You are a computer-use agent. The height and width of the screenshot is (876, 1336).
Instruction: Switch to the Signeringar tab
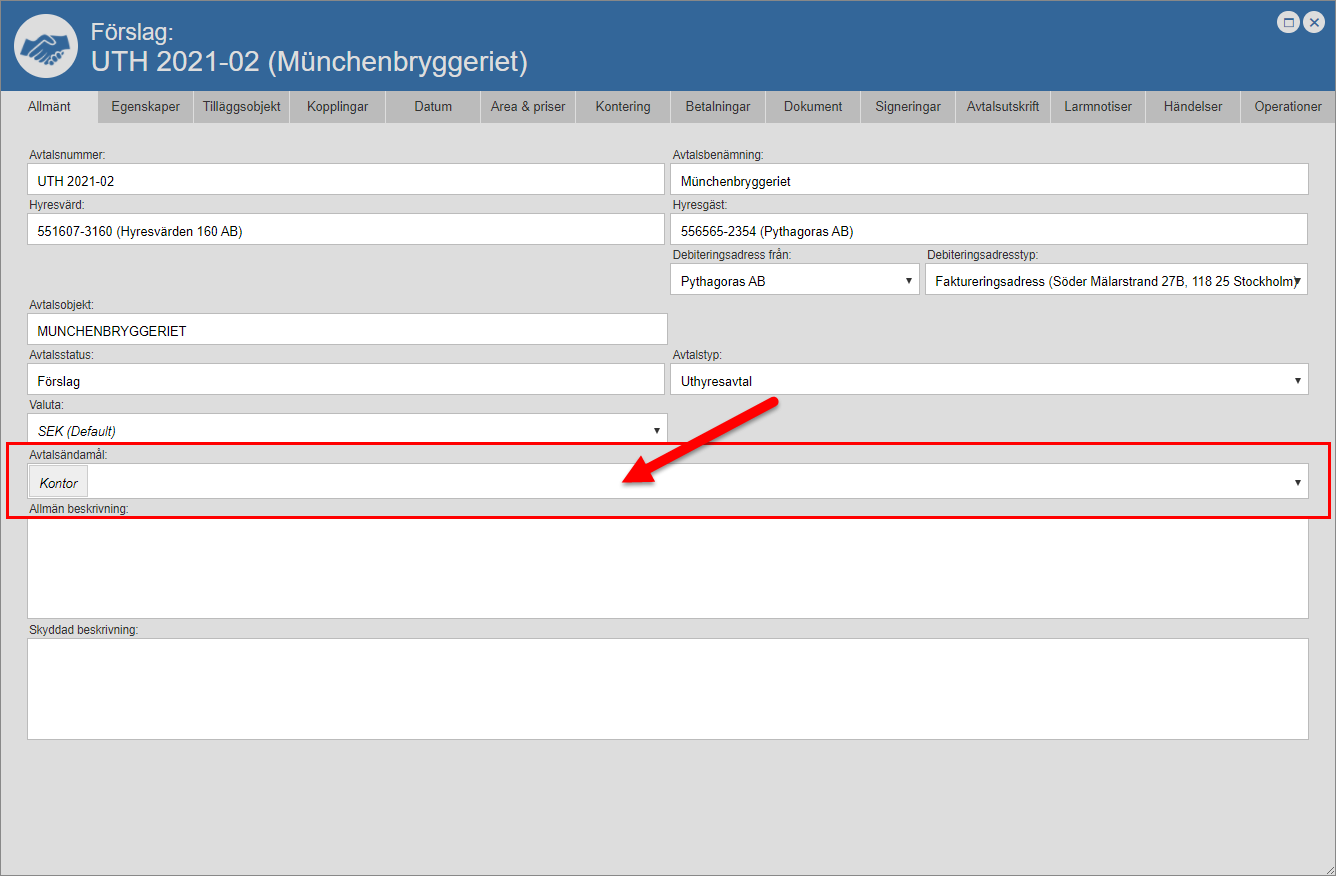[907, 107]
